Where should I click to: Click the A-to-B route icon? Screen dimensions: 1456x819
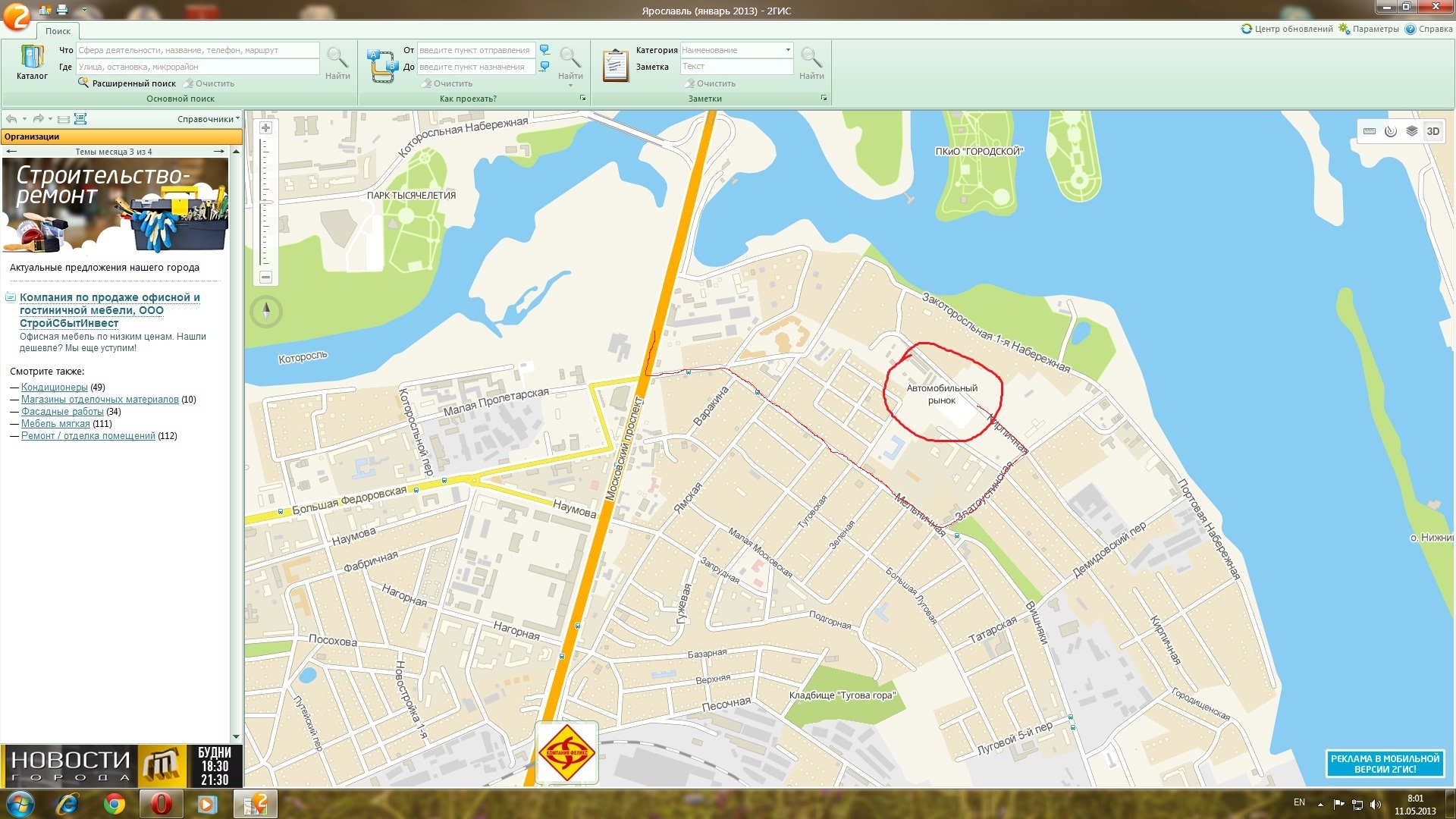(x=382, y=65)
